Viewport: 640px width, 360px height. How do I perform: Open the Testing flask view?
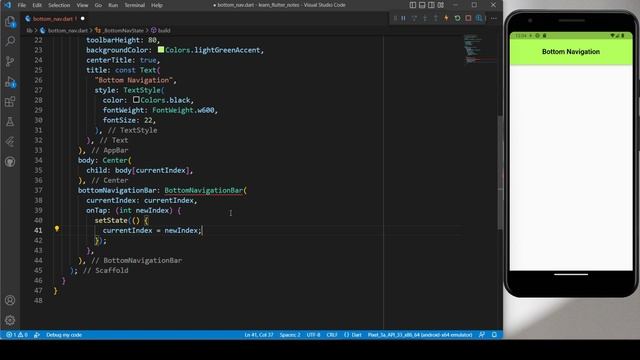pyautogui.click(x=10, y=122)
